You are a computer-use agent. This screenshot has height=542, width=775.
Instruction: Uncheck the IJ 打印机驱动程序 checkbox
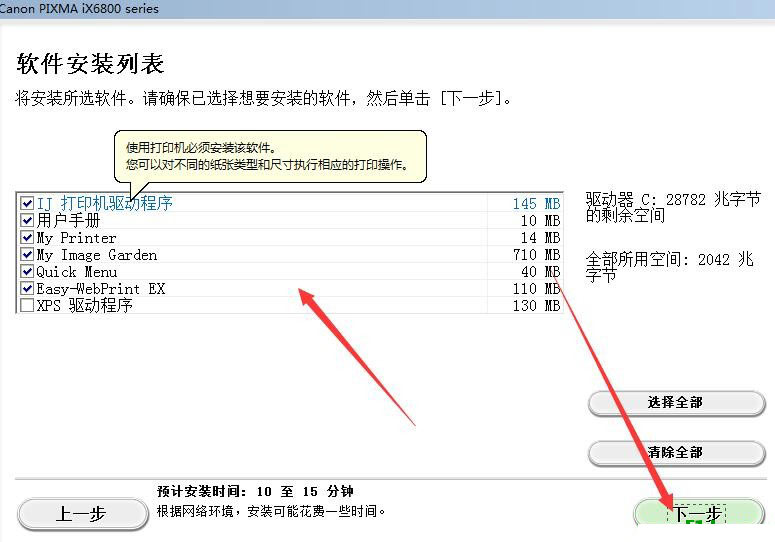click(27, 203)
